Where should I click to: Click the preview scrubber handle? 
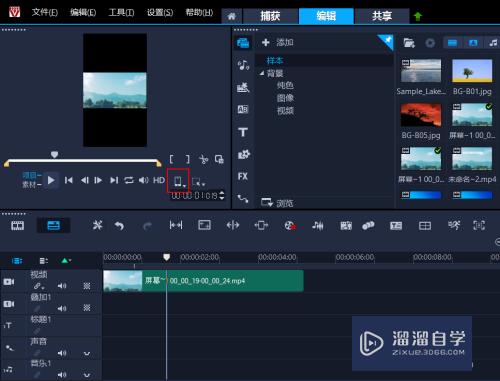[54, 155]
